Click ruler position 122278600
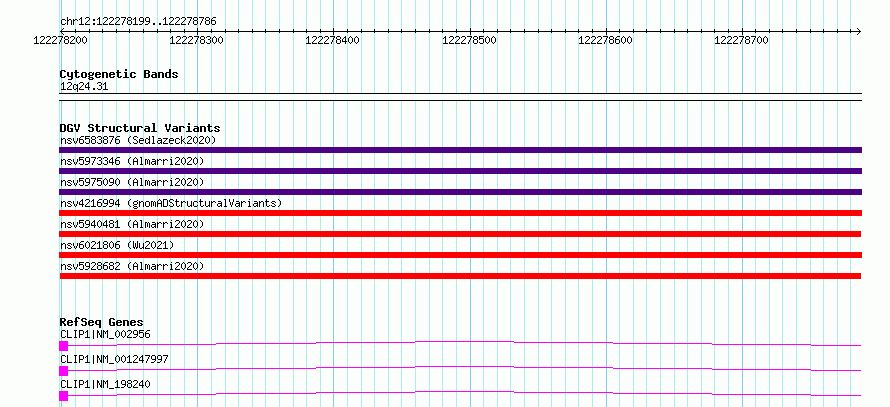This screenshot has height=407, width=890. click(x=605, y=40)
